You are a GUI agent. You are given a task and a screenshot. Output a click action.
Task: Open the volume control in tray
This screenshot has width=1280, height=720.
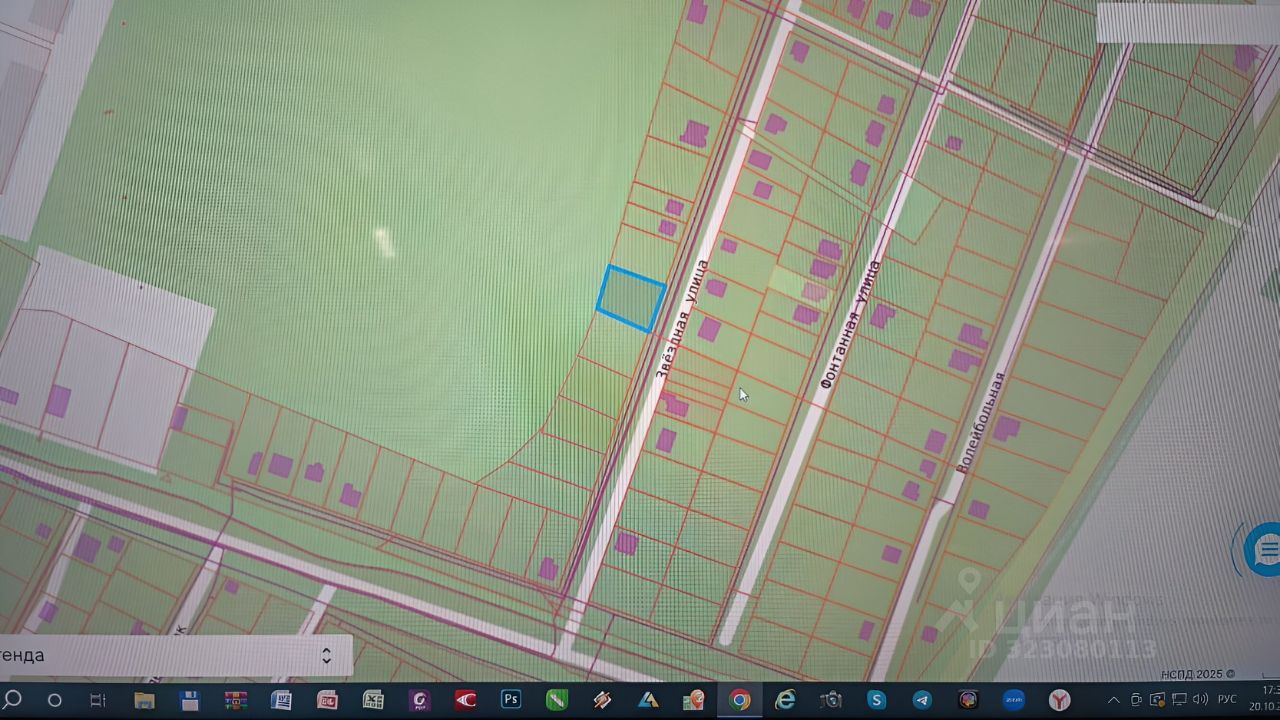1200,699
